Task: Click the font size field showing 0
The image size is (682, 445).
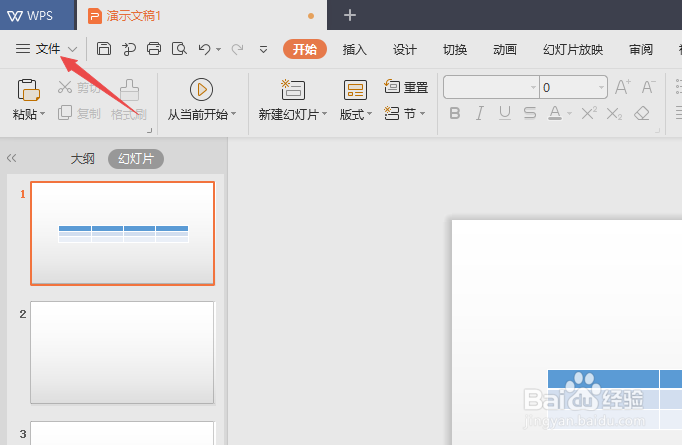Action: point(573,87)
